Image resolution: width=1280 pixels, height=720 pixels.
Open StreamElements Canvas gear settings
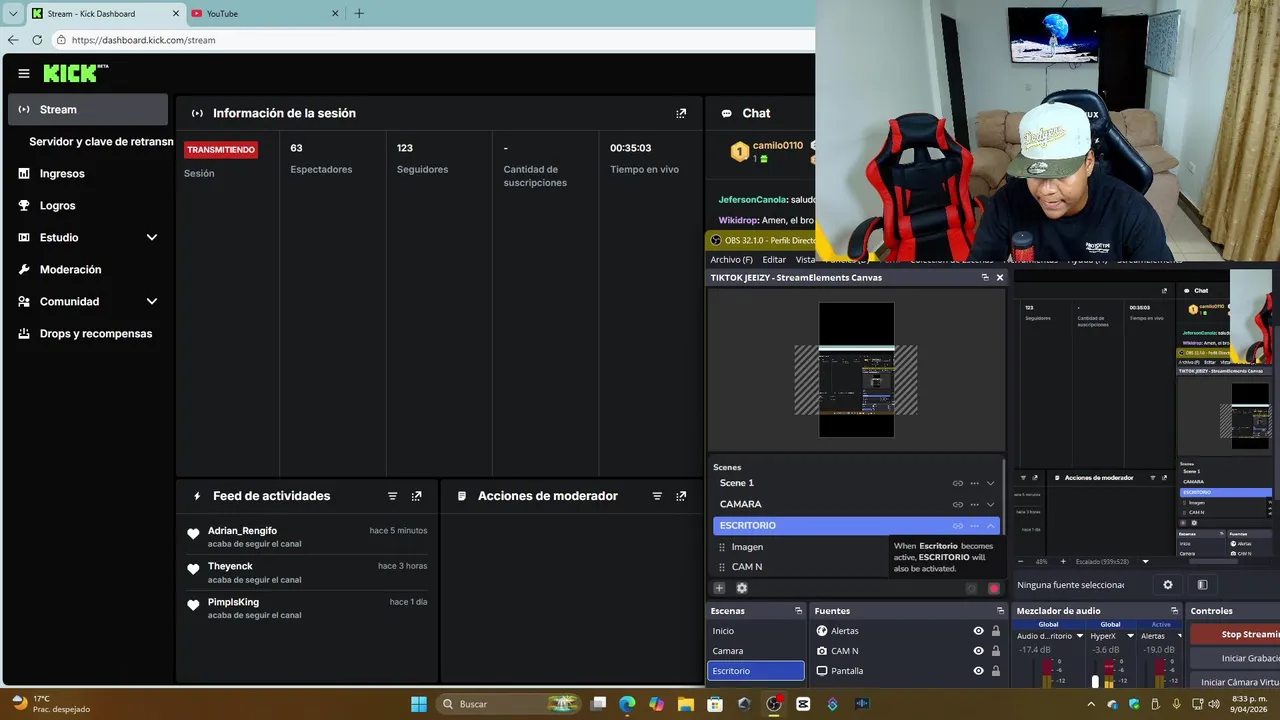pos(742,588)
